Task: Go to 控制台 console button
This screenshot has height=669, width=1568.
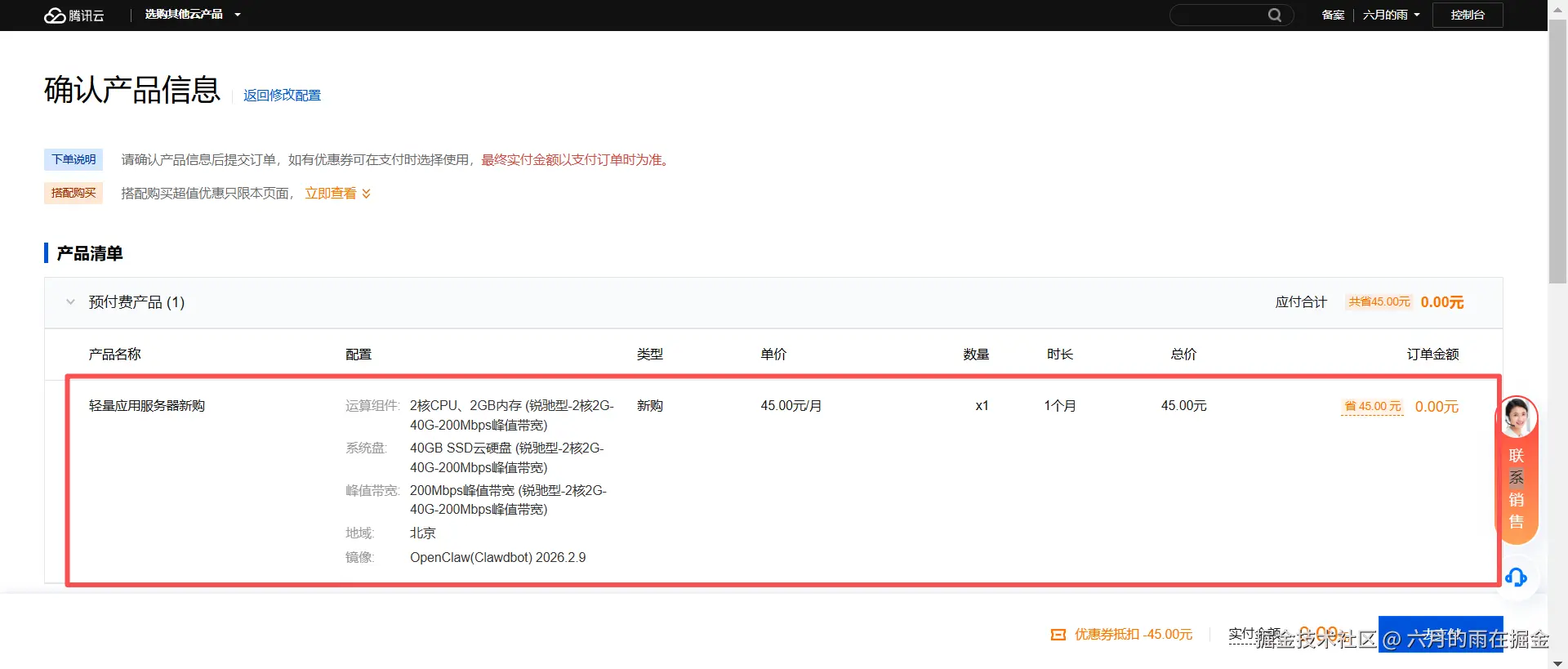Action: pyautogui.click(x=1468, y=15)
